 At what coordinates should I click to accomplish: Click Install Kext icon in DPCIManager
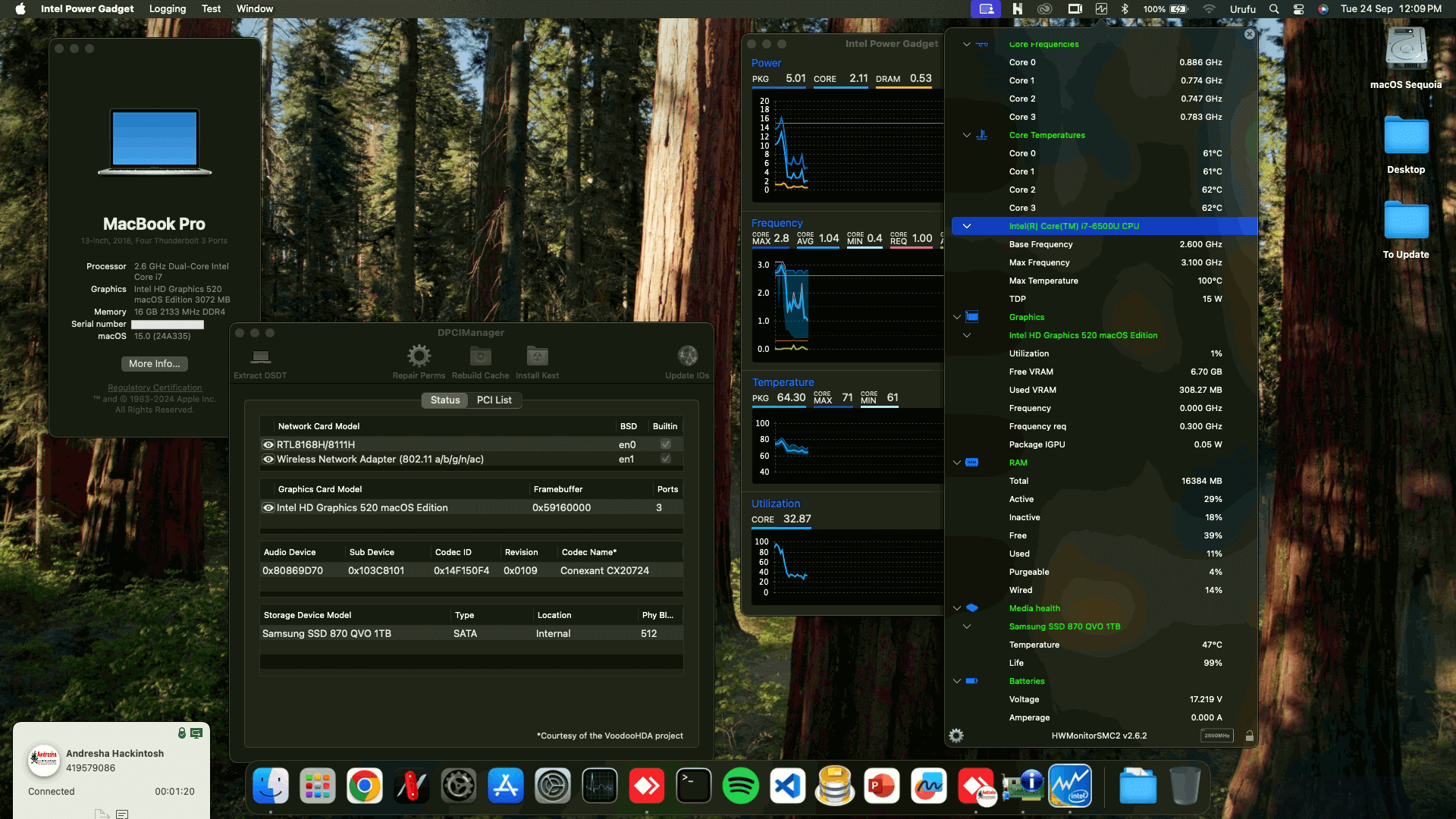537,356
